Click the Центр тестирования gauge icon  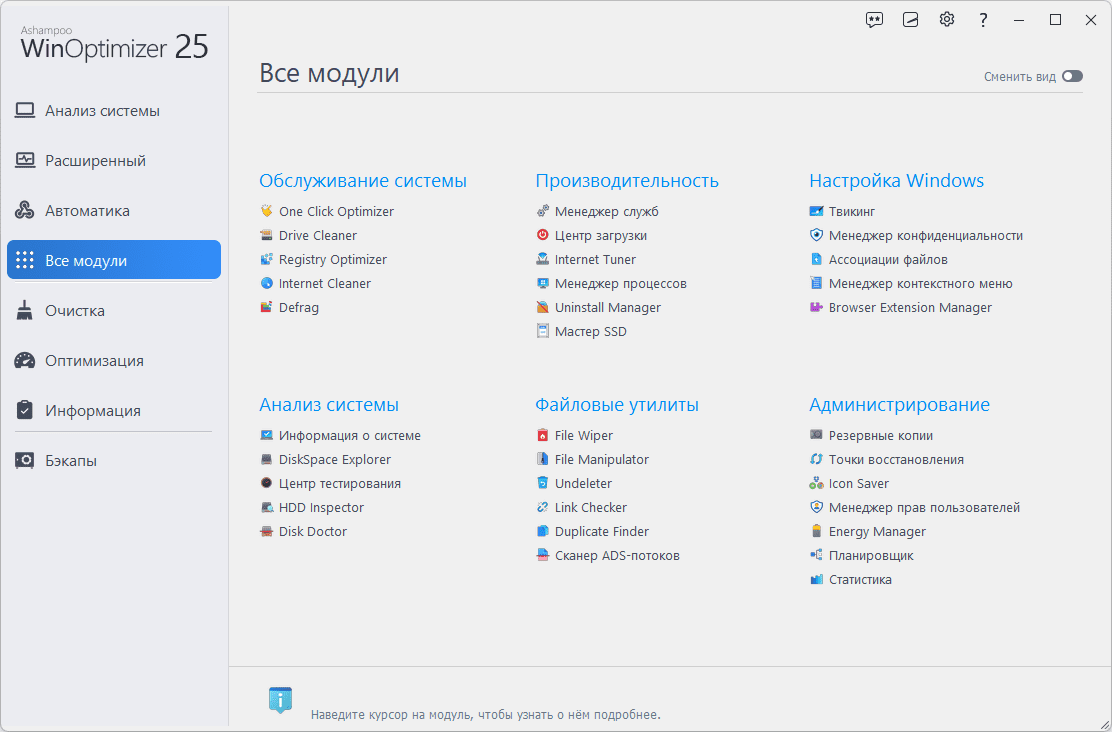pyautogui.click(x=266, y=484)
